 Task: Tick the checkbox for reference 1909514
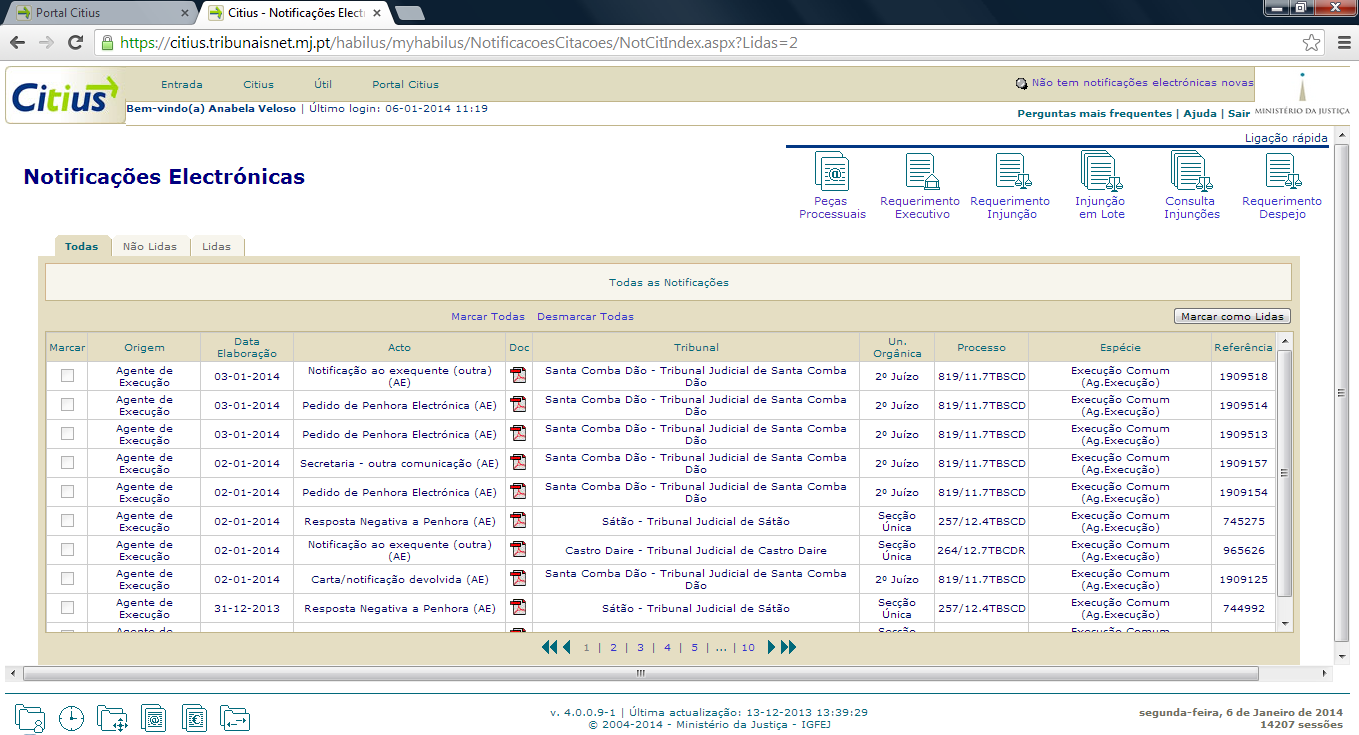pyautogui.click(x=67, y=405)
